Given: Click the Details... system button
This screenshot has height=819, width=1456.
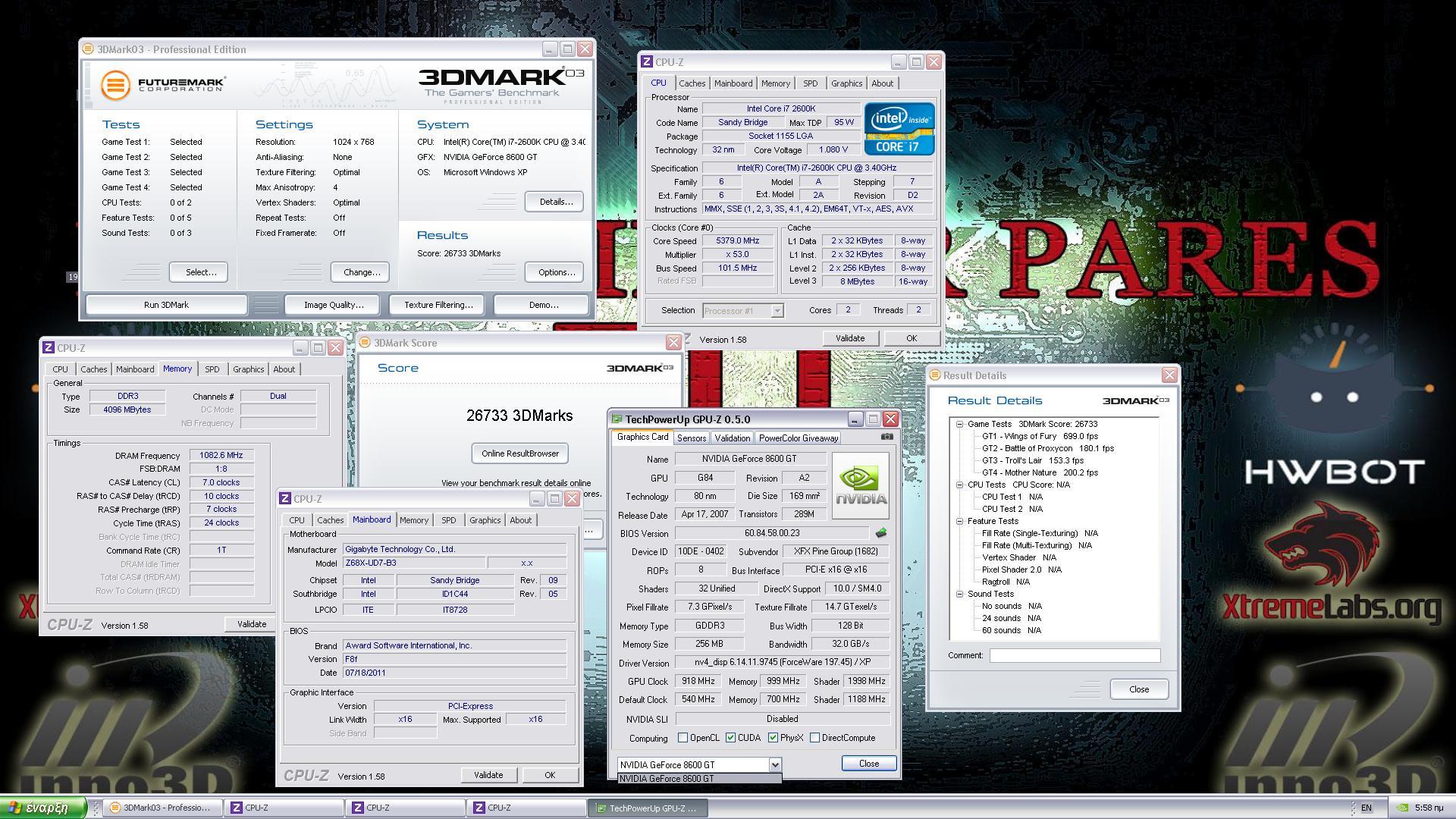Looking at the screenshot, I should pyautogui.click(x=556, y=202).
